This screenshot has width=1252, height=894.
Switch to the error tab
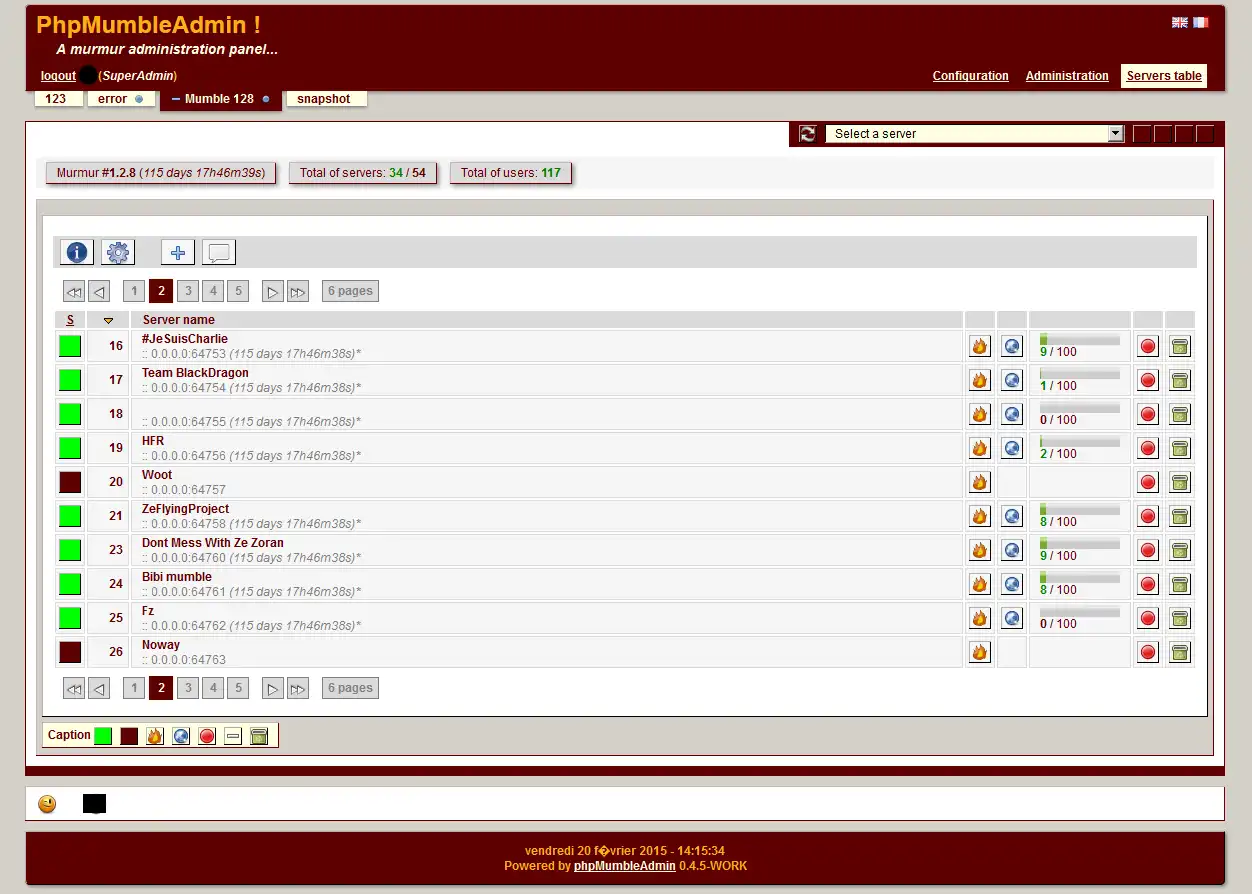click(120, 99)
